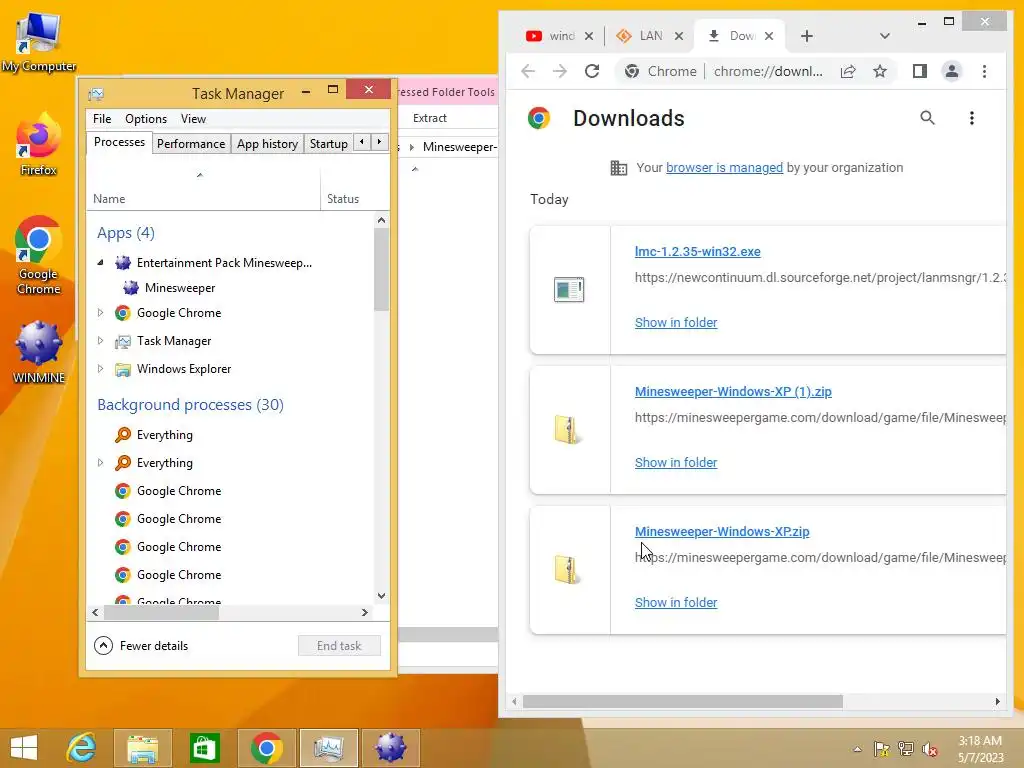Select the Processes tab
Viewport: 1024px width, 768px height.
(119, 142)
